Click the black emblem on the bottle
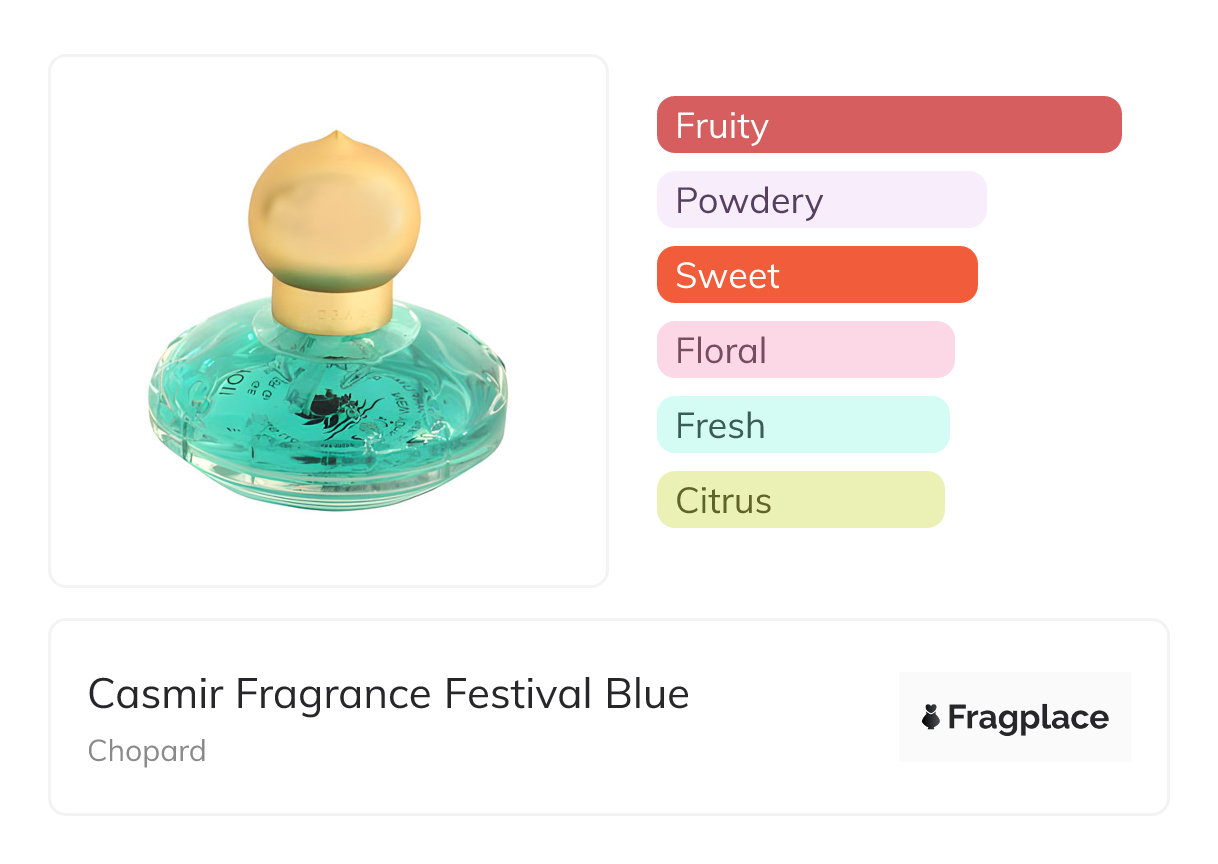 click(x=335, y=410)
